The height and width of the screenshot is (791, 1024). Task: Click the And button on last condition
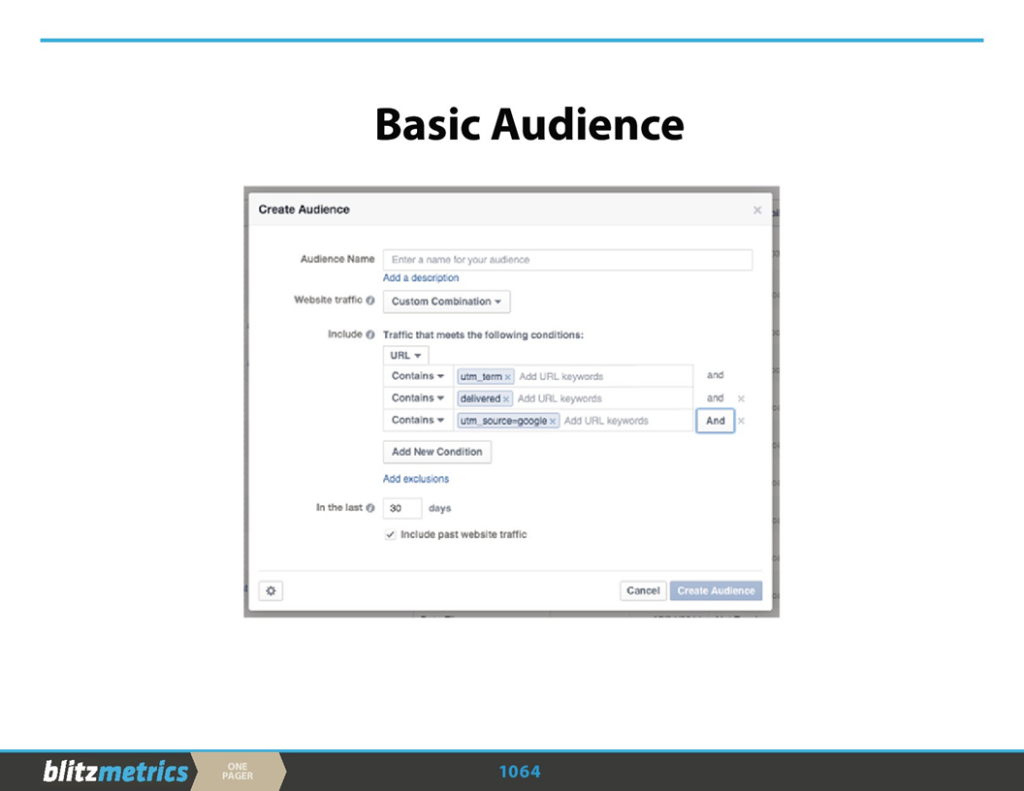715,421
